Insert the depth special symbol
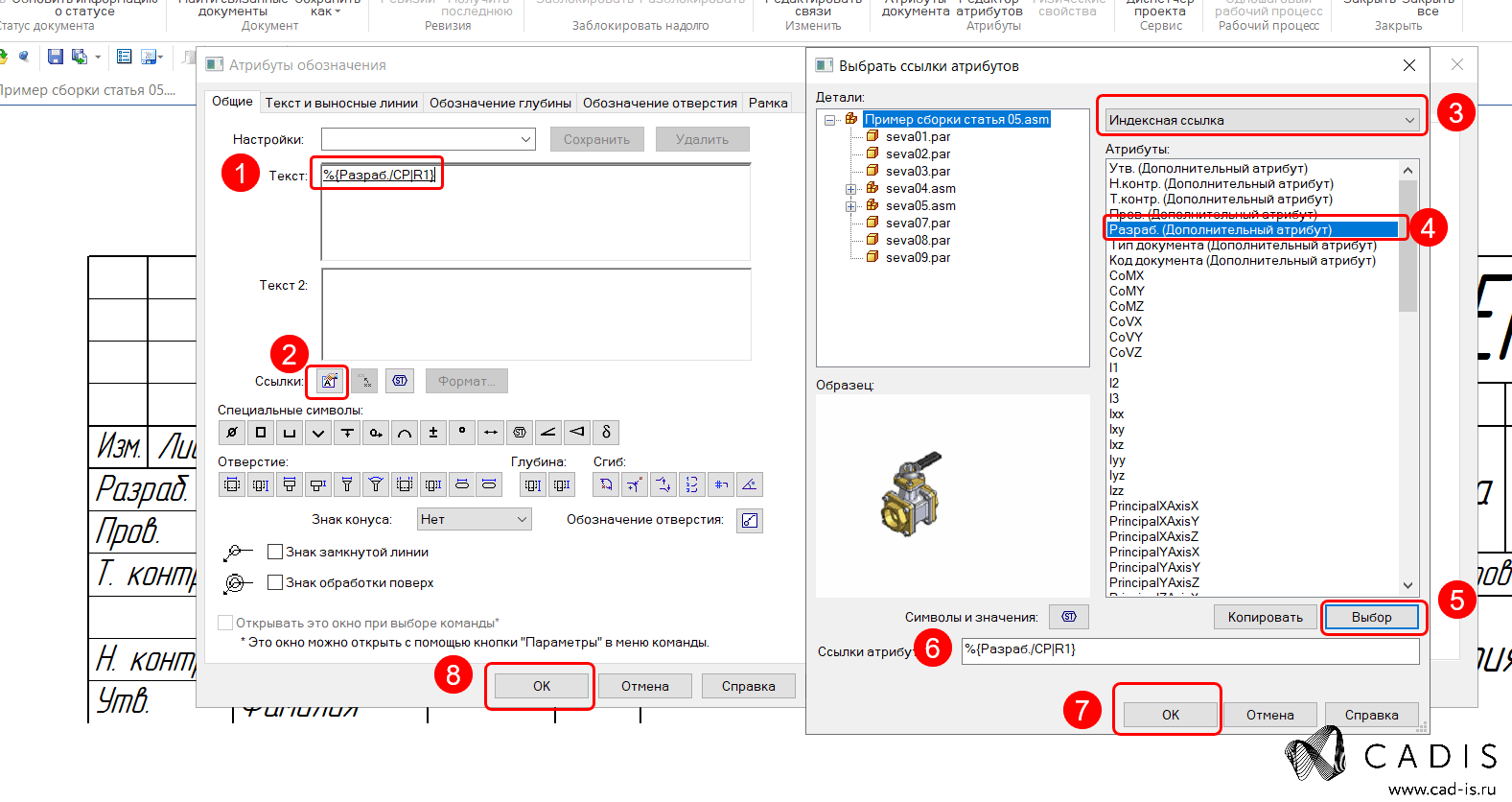Viewport: 1512px width, 802px height. click(x=347, y=432)
